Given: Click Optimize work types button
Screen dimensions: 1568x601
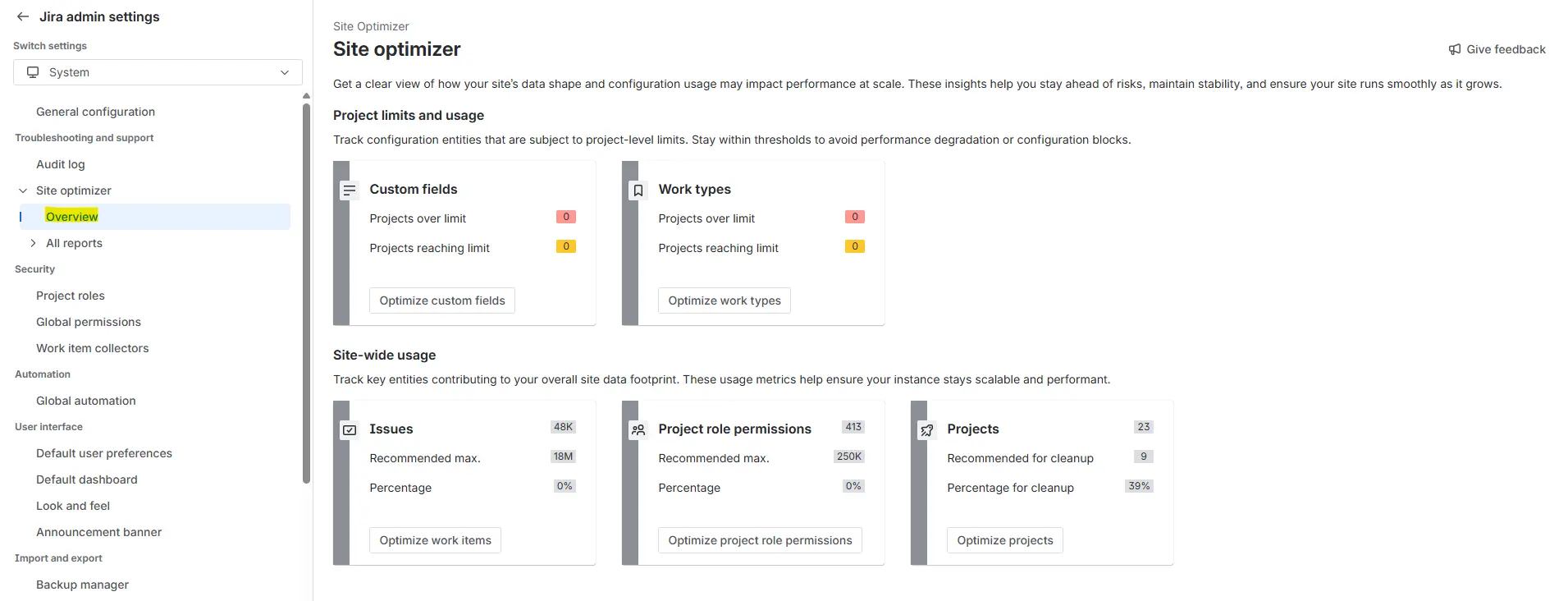Looking at the screenshot, I should [x=725, y=300].
